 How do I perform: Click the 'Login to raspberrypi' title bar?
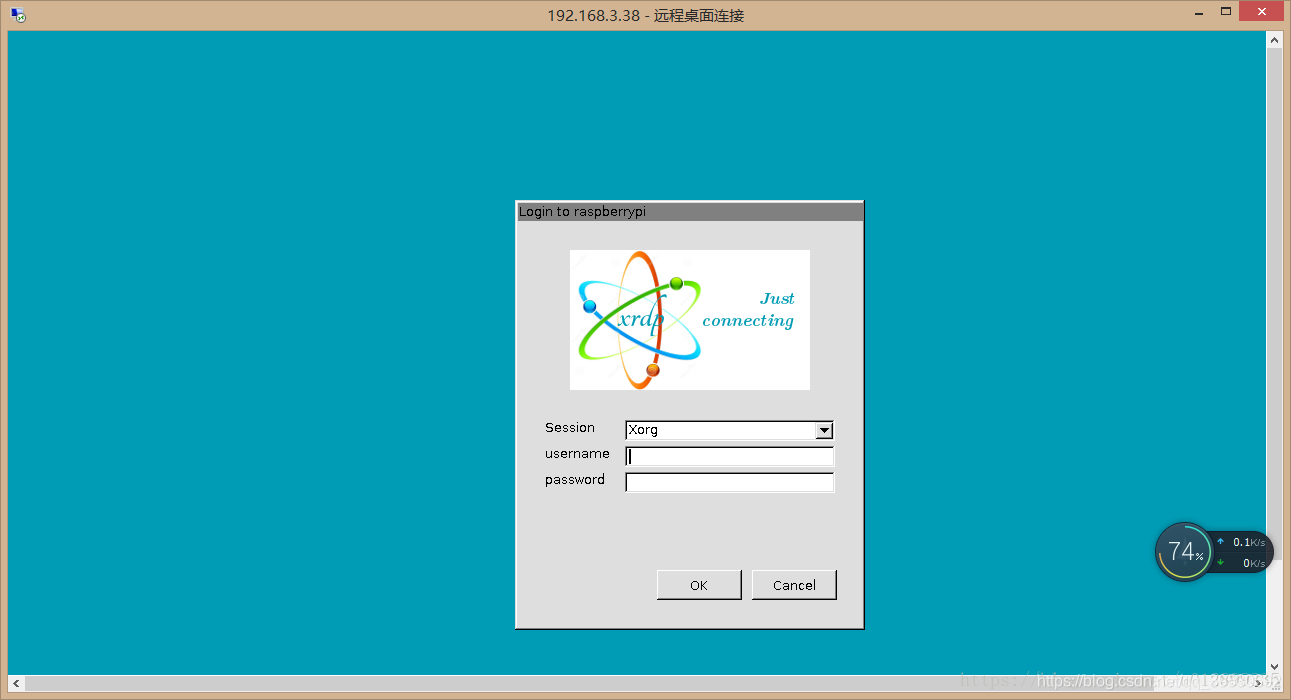689,212
